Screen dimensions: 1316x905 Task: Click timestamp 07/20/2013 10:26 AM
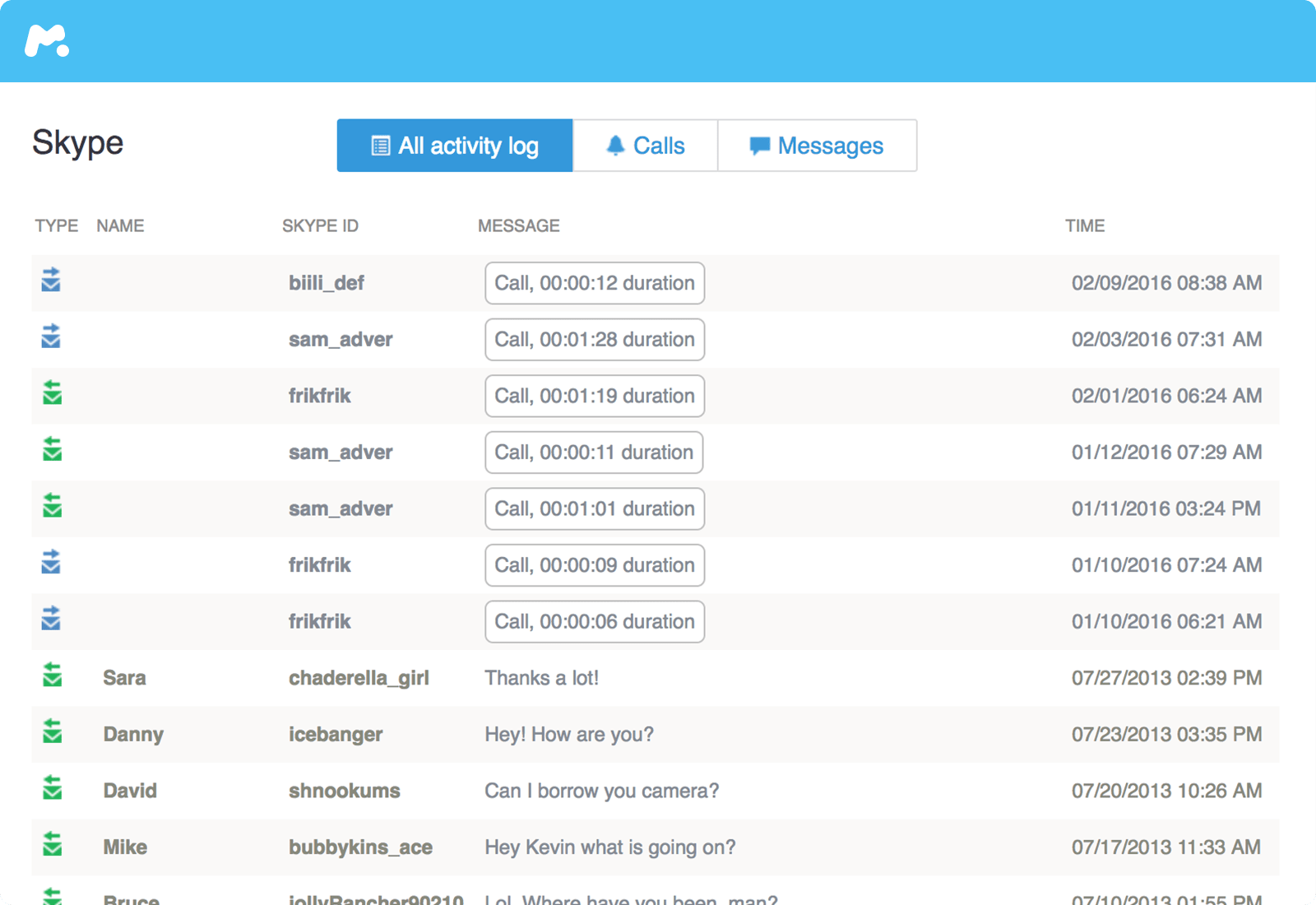(1166, 791)
